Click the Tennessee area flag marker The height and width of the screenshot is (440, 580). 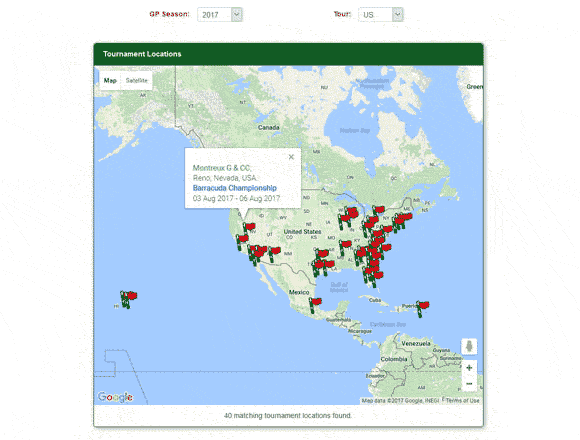point(344,247)
